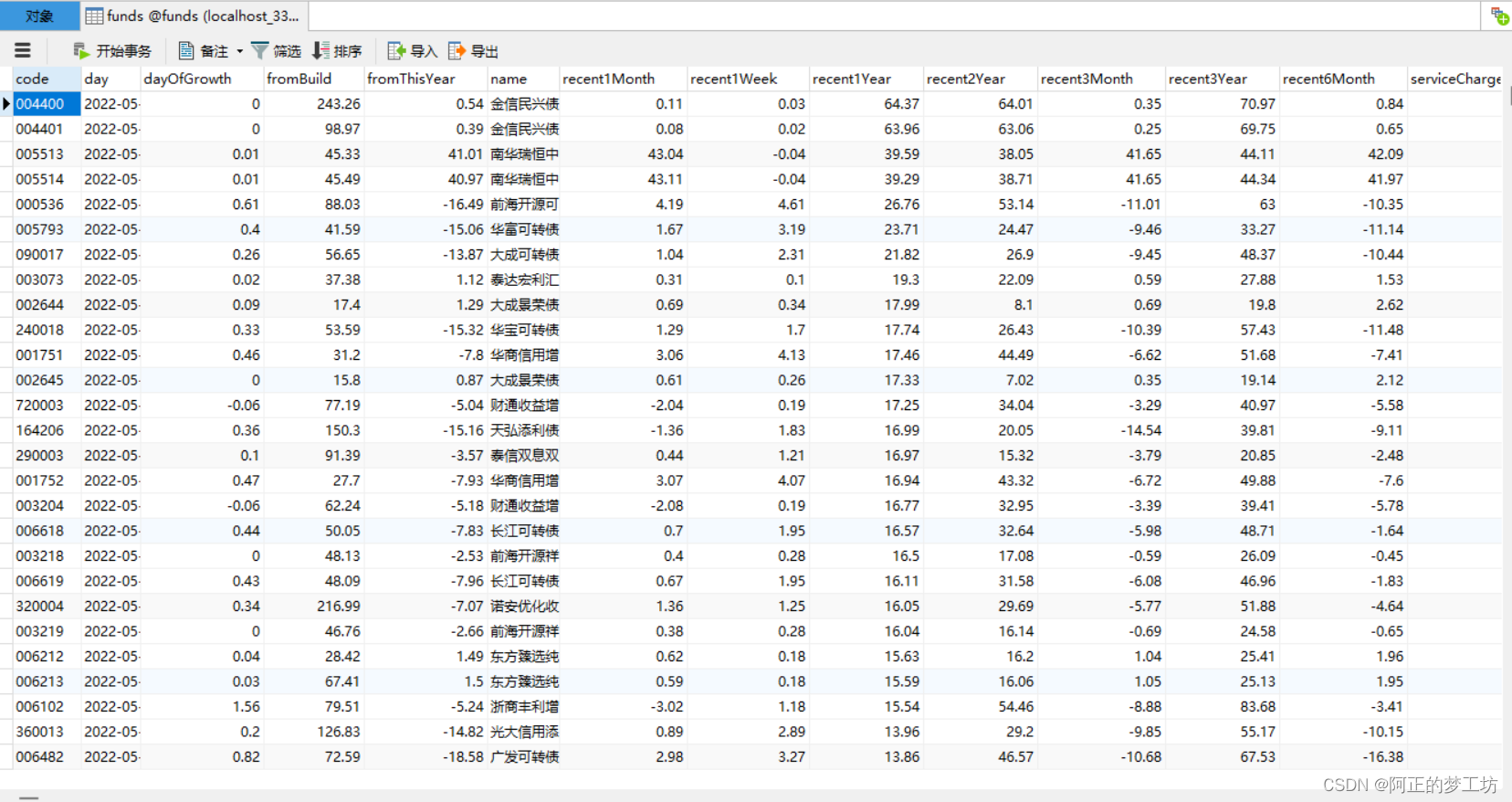Select name cell 诺安优化收
The image size is (1512, 802).
(524, 607)
